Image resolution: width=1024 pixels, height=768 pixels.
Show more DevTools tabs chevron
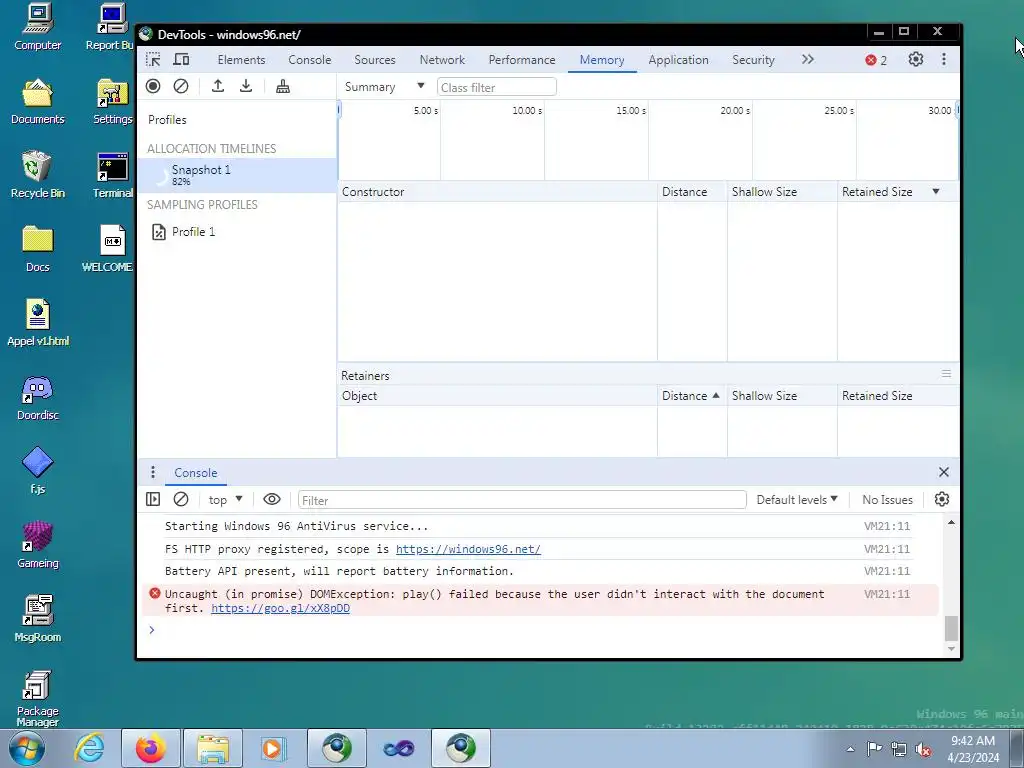(x=808, y=59)
